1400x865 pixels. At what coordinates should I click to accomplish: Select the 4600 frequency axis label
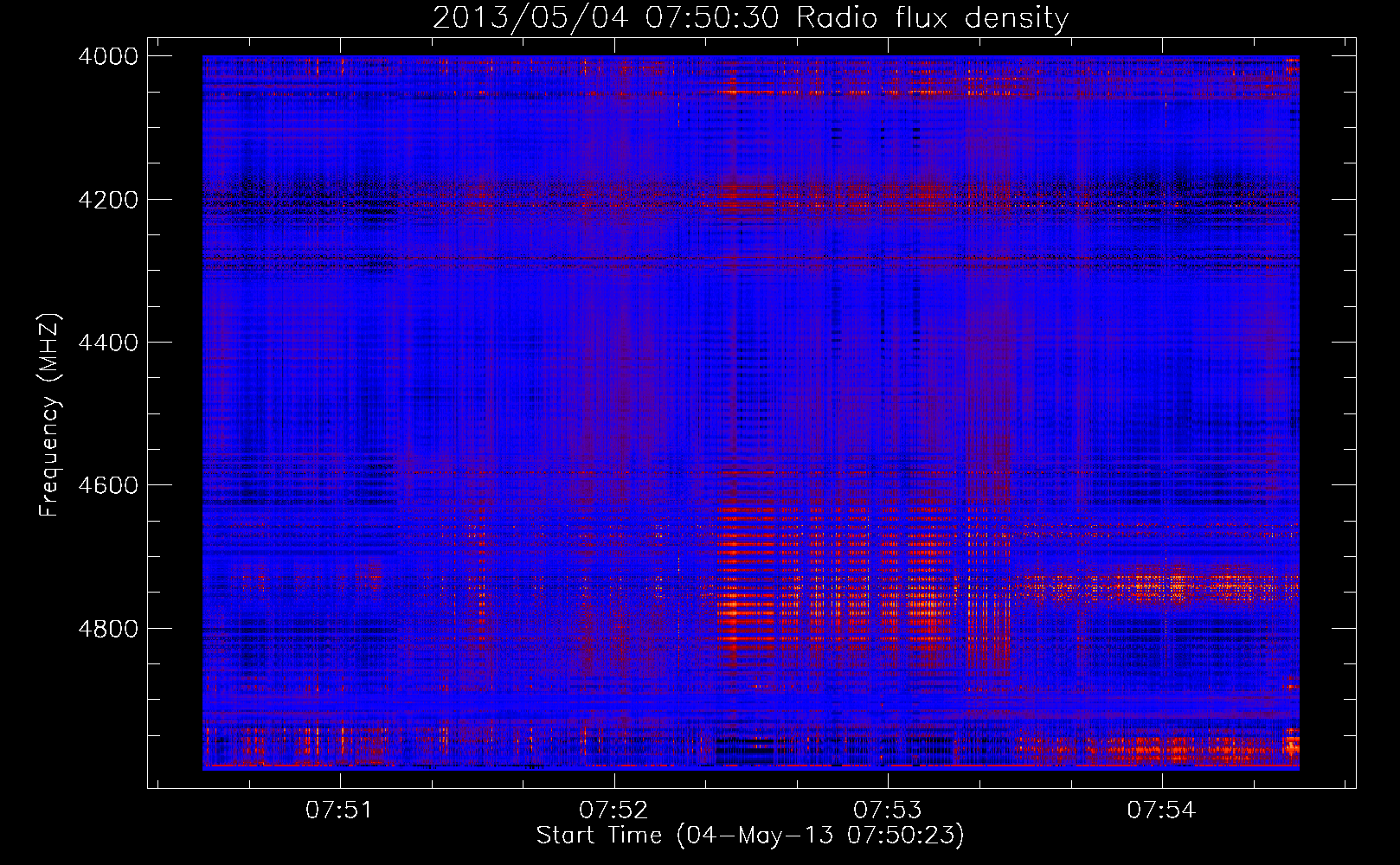coord(108,485)
